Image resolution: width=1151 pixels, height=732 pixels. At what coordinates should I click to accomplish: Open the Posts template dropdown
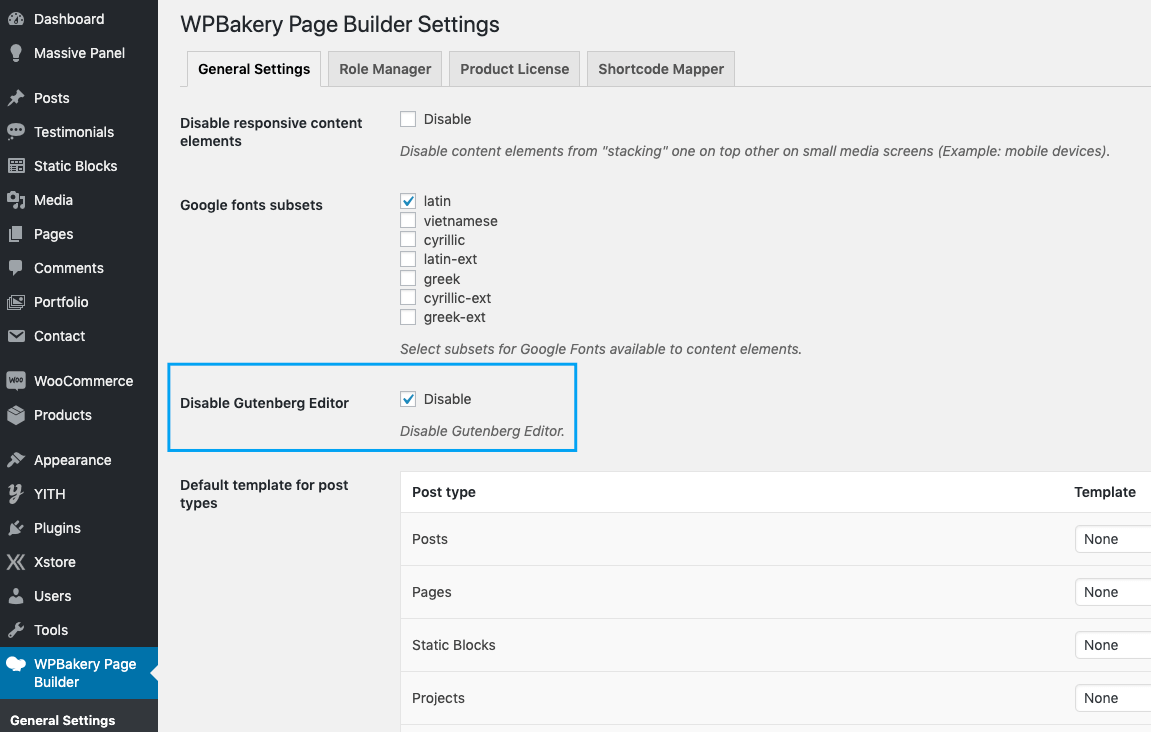pos(1112,539)
